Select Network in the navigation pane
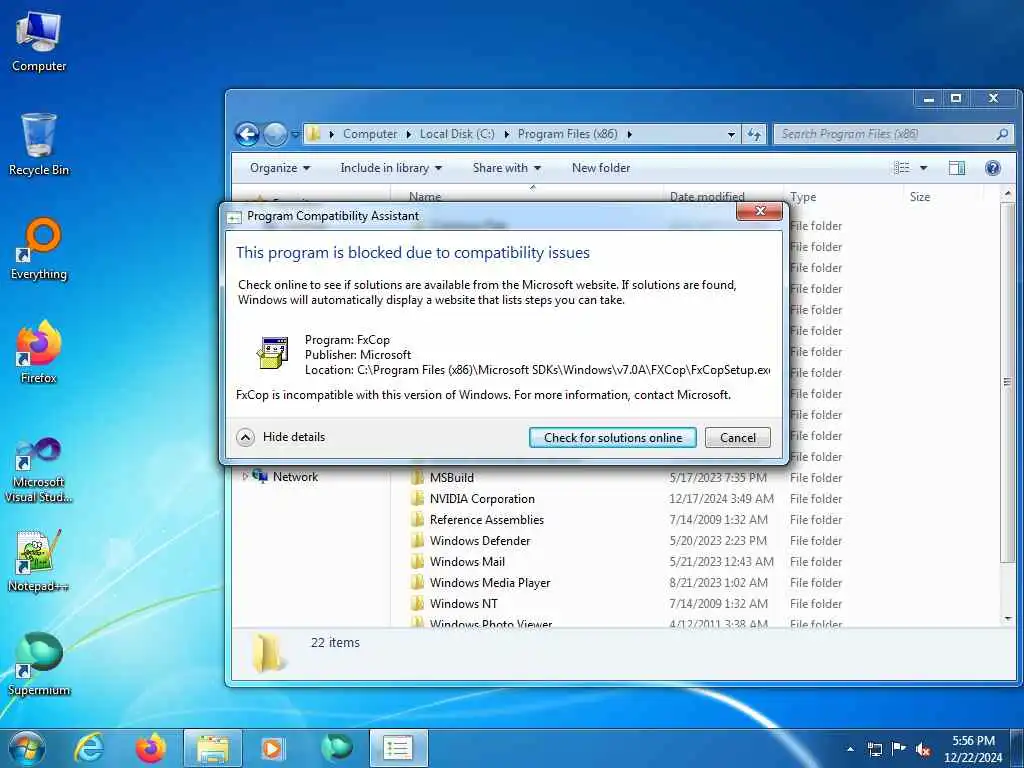 tap(295, 477)
